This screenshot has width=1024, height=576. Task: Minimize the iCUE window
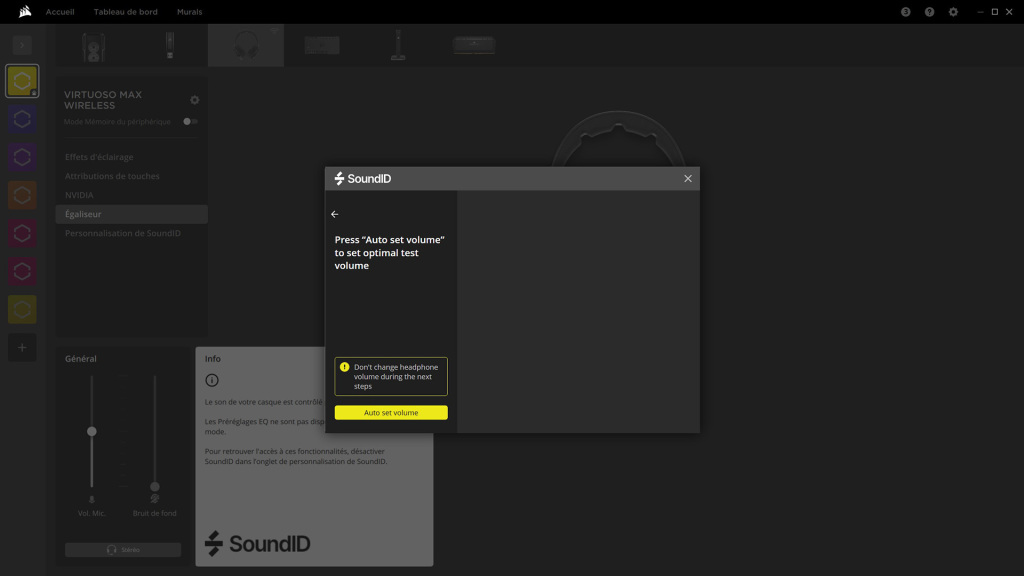pos(980,12)
